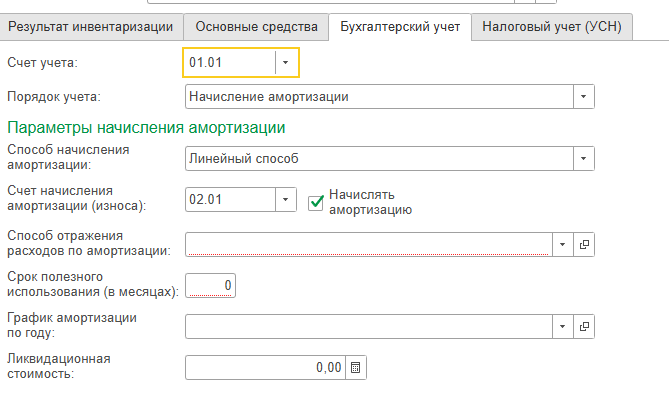The image size is (669, 408).
Task: Open dropdown arrow next to account 02.01
Action: click(x=286, y=200)
